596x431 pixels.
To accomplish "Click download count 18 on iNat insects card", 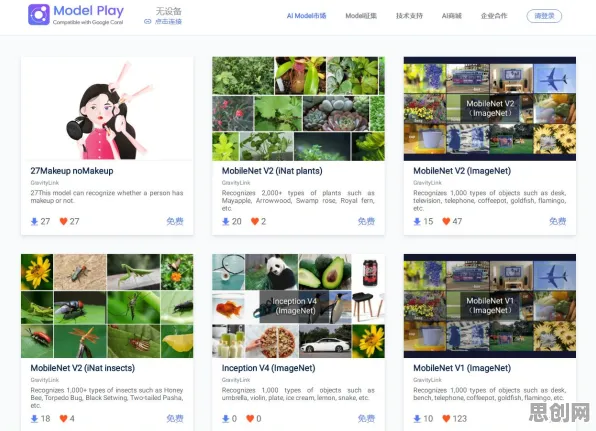I will coord(46,418).
